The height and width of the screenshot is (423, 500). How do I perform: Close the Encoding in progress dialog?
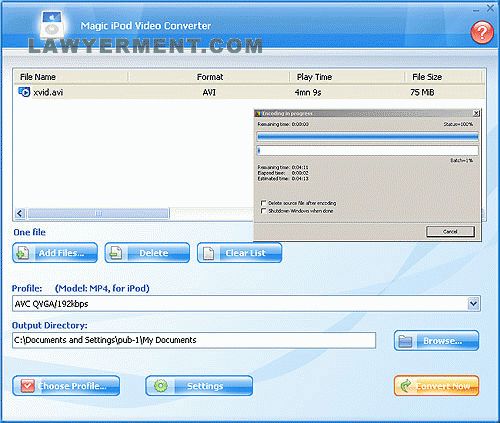pyautogui.click(x=476, y=113)
